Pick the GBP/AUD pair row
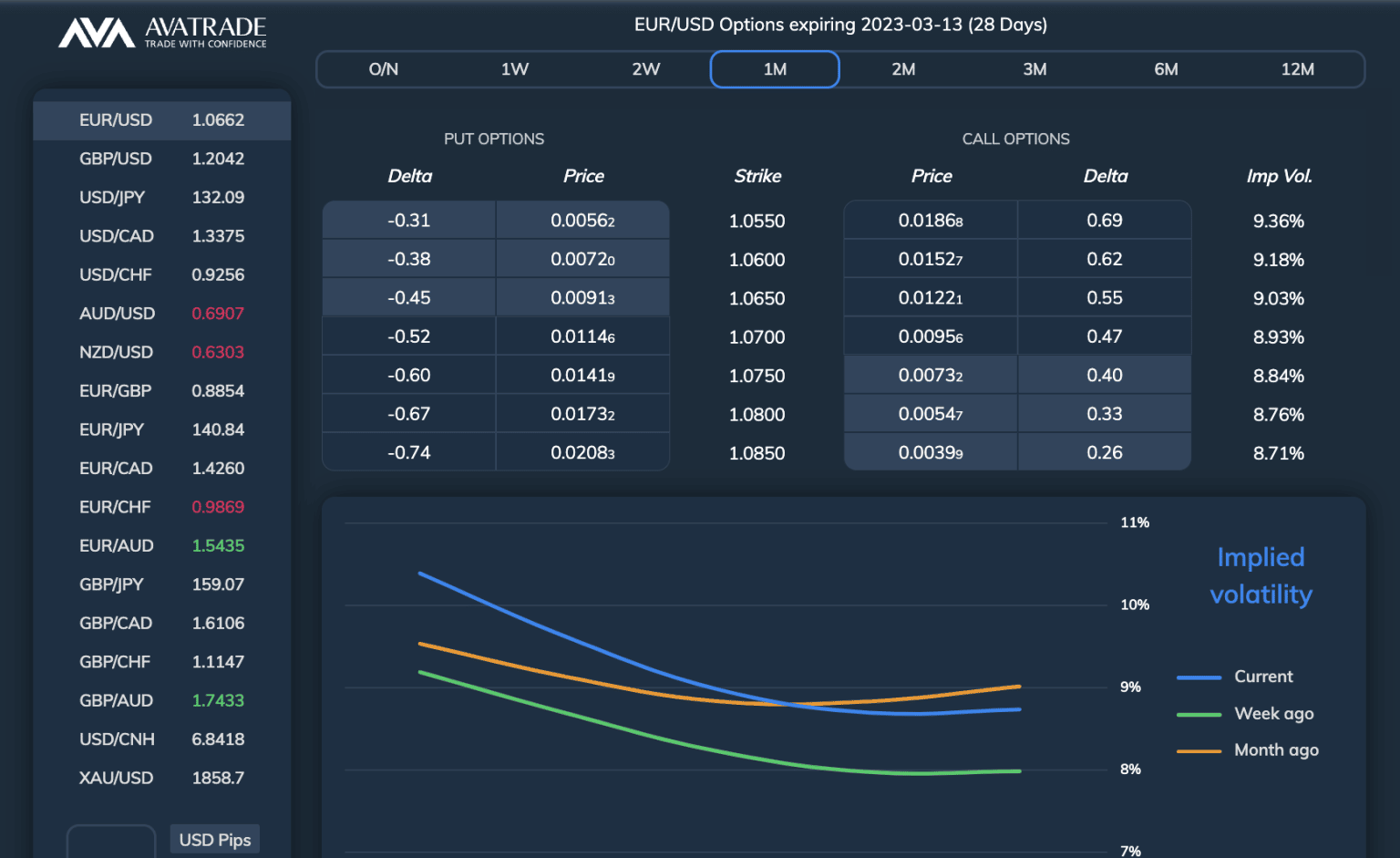1400x858 pixels. click(162, 700)
